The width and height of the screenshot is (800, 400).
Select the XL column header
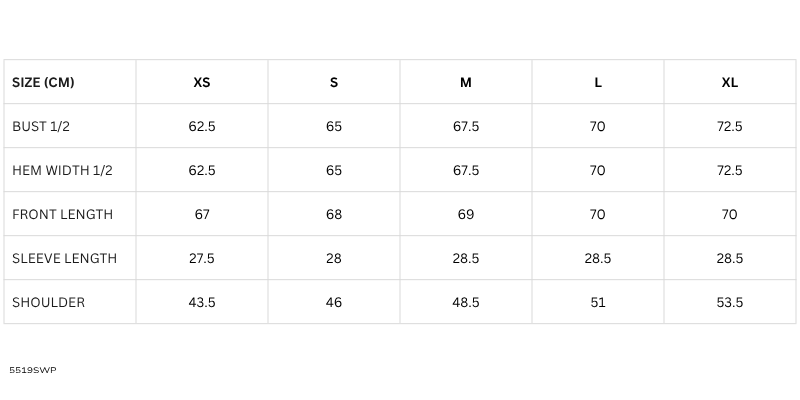pyautogui.click(x=730, y=82)
